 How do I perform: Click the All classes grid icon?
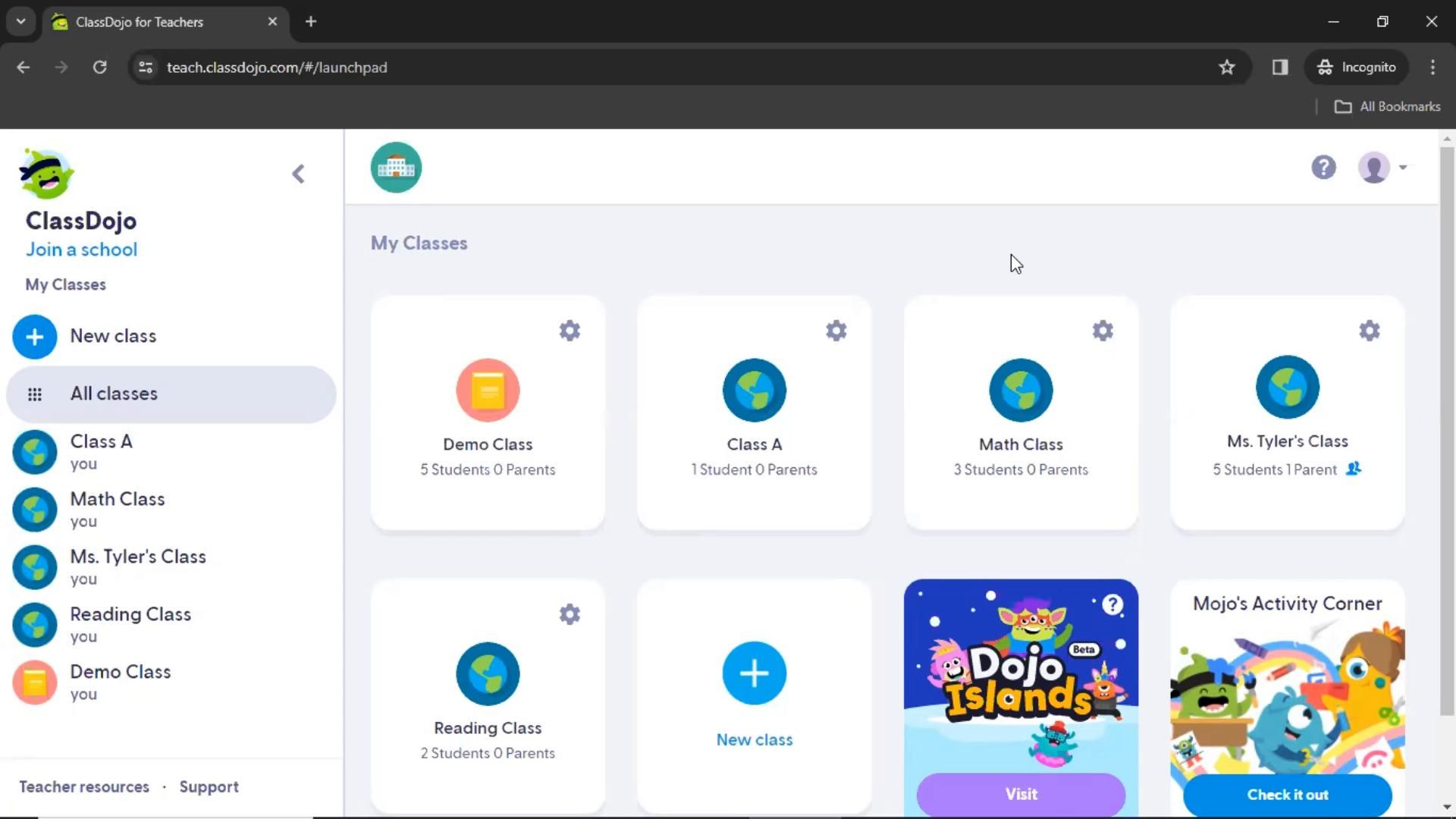(34, 394)
